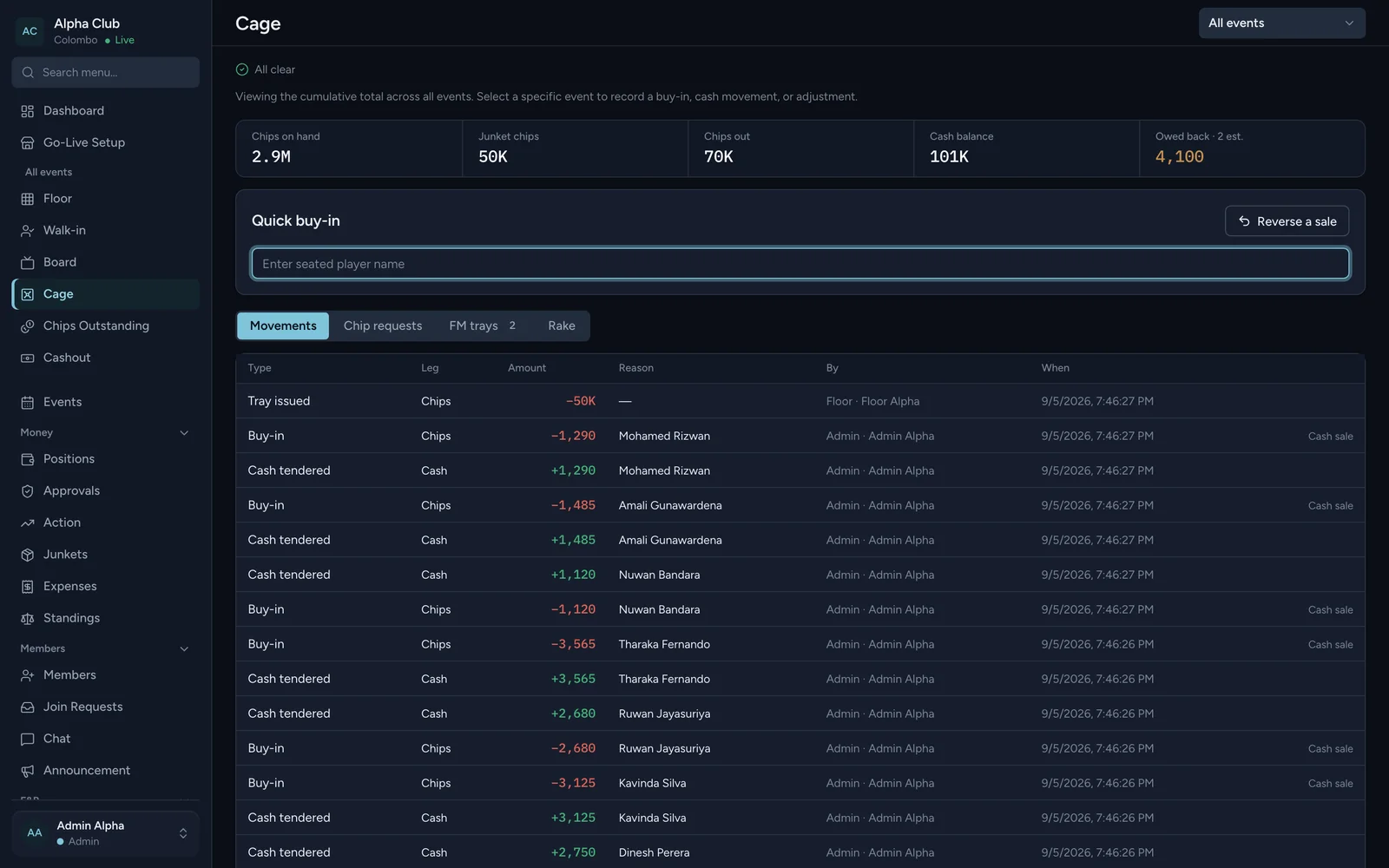Click the Reverse a sale button

(1287, 221)
